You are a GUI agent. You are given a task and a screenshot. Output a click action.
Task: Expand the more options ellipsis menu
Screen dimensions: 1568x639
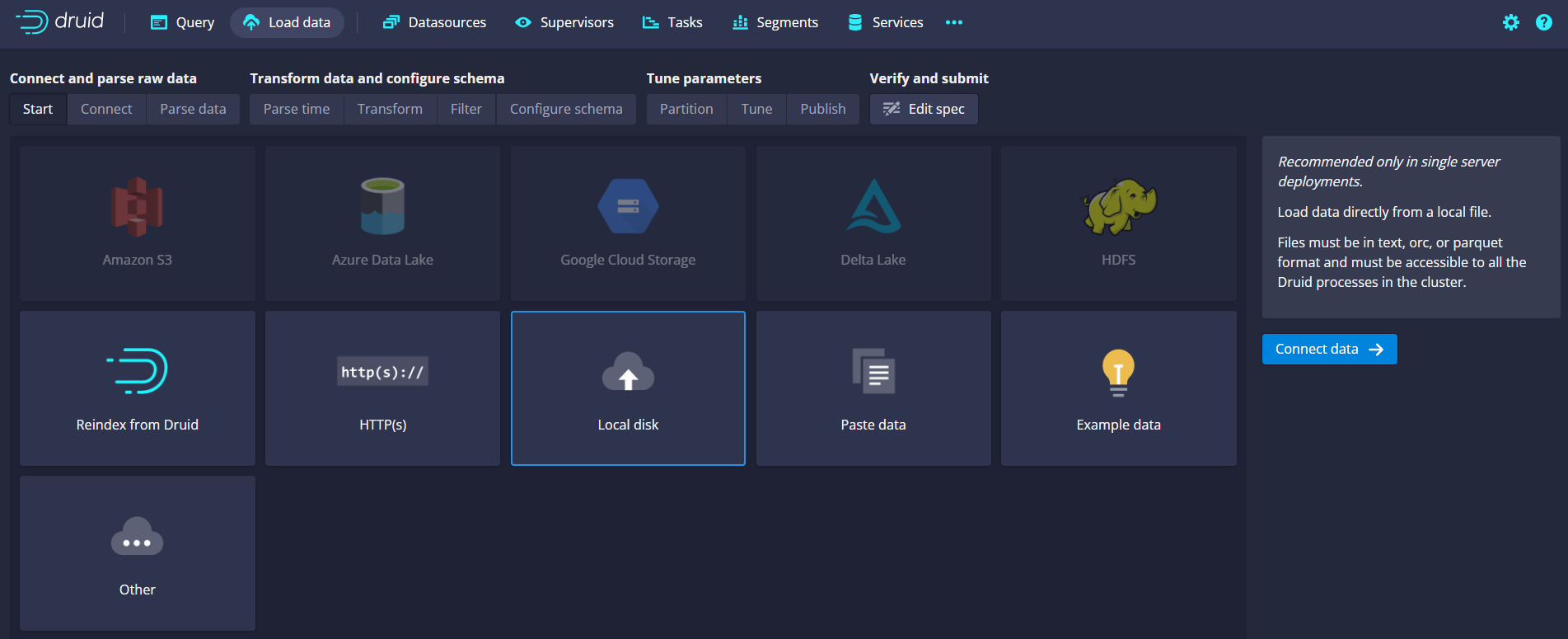[x=953, y=22]
